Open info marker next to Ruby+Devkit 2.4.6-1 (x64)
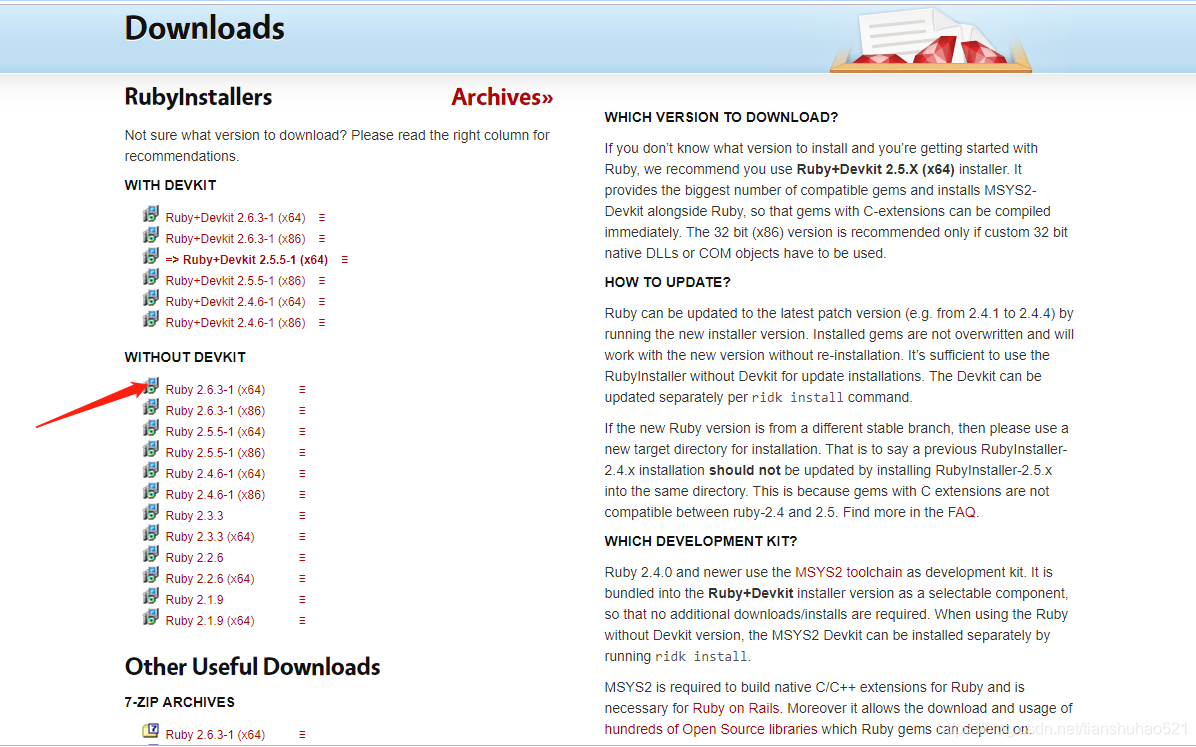 click(x=322, y=301)
